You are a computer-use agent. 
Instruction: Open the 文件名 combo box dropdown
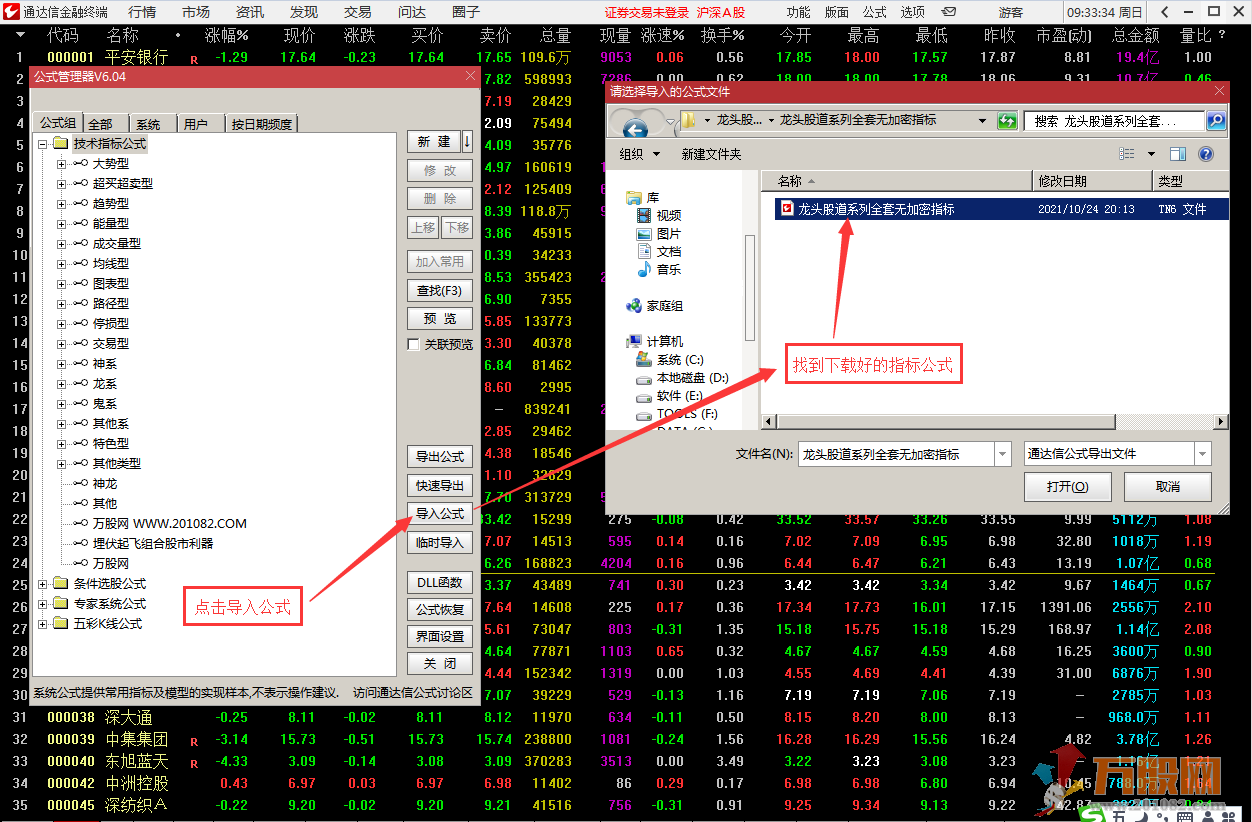click(x=1002, y=454)
